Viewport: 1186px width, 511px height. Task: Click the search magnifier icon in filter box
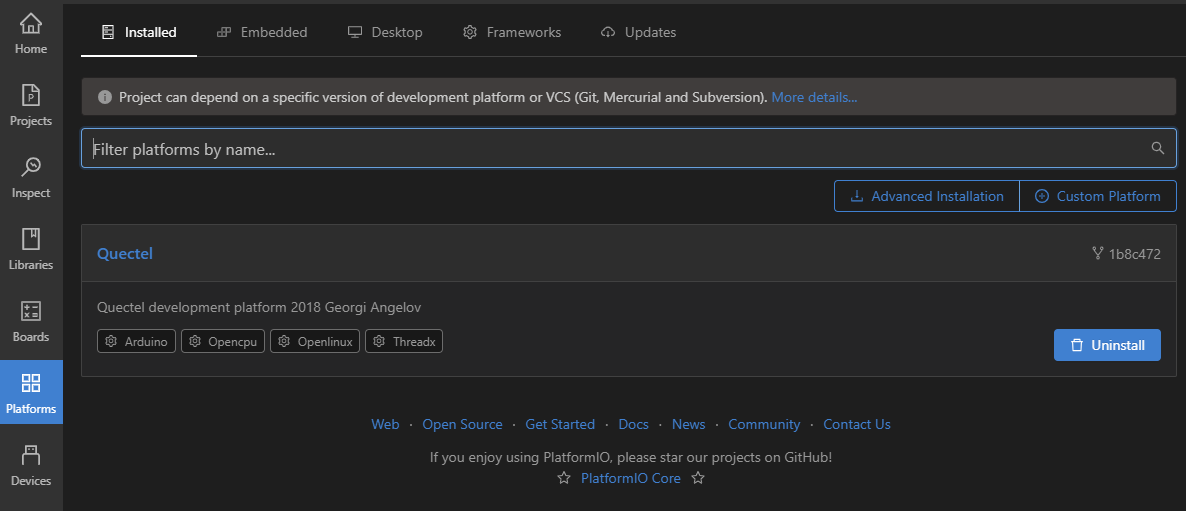click(1158, 148)
